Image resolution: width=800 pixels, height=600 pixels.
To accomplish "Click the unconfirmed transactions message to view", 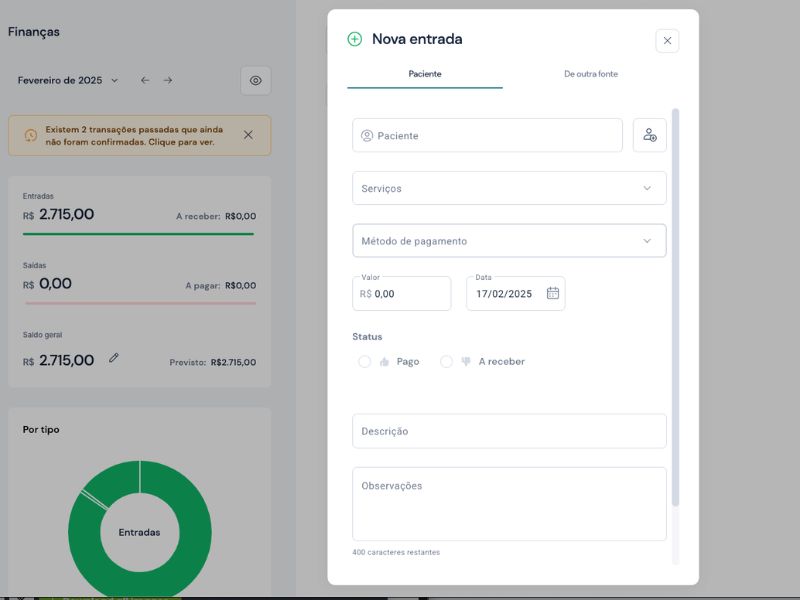I will (x=134, y=136).
